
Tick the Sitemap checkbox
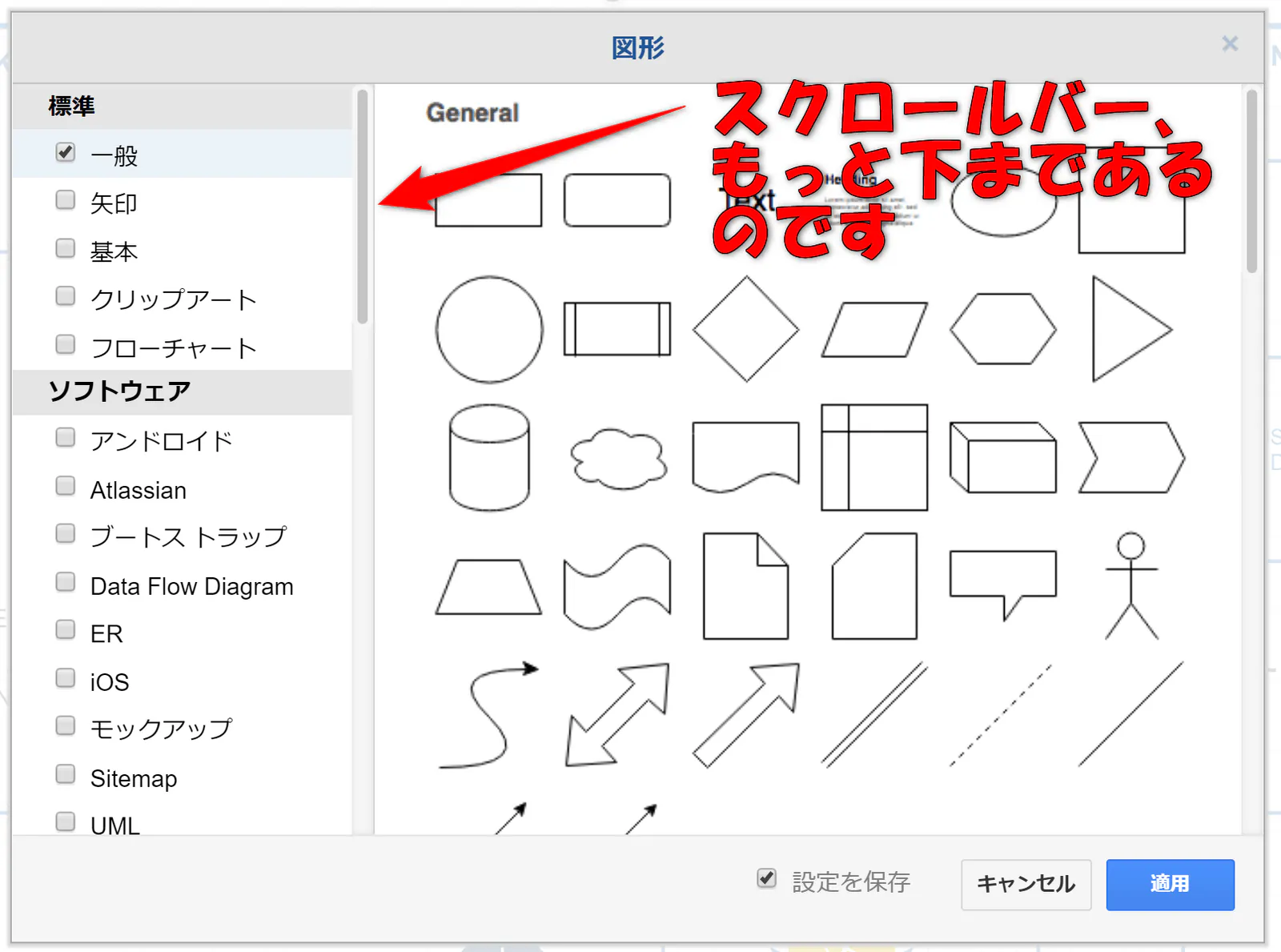(x=66, y=774)
